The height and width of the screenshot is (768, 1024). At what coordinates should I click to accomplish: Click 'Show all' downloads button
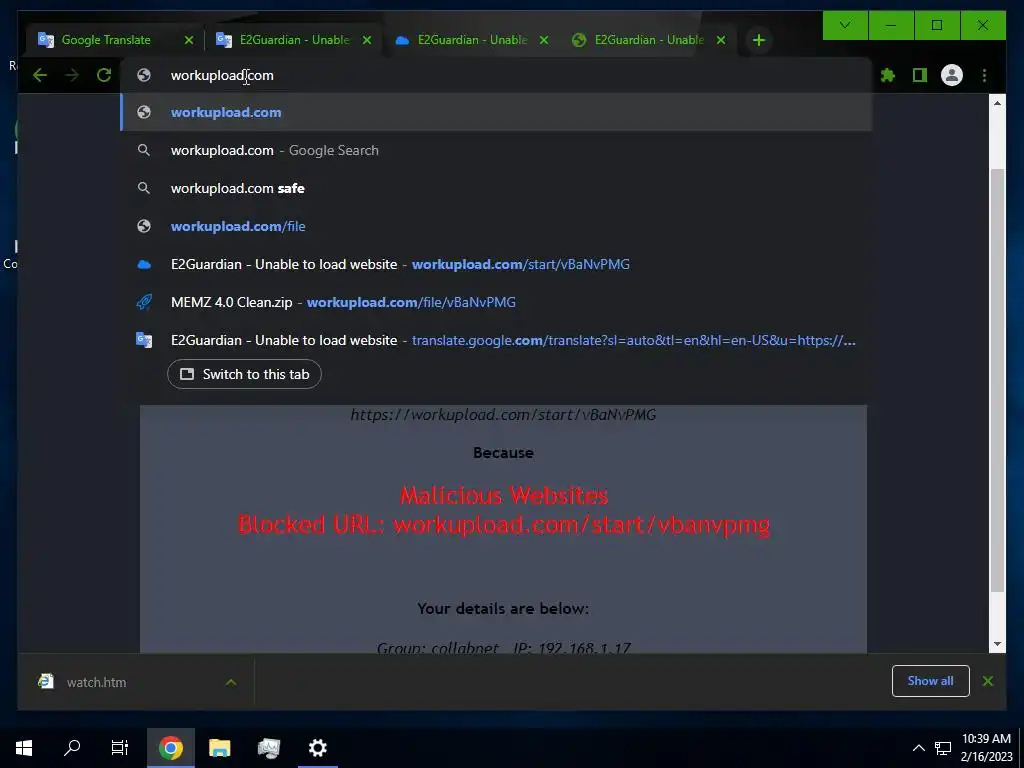click(930, 681)
